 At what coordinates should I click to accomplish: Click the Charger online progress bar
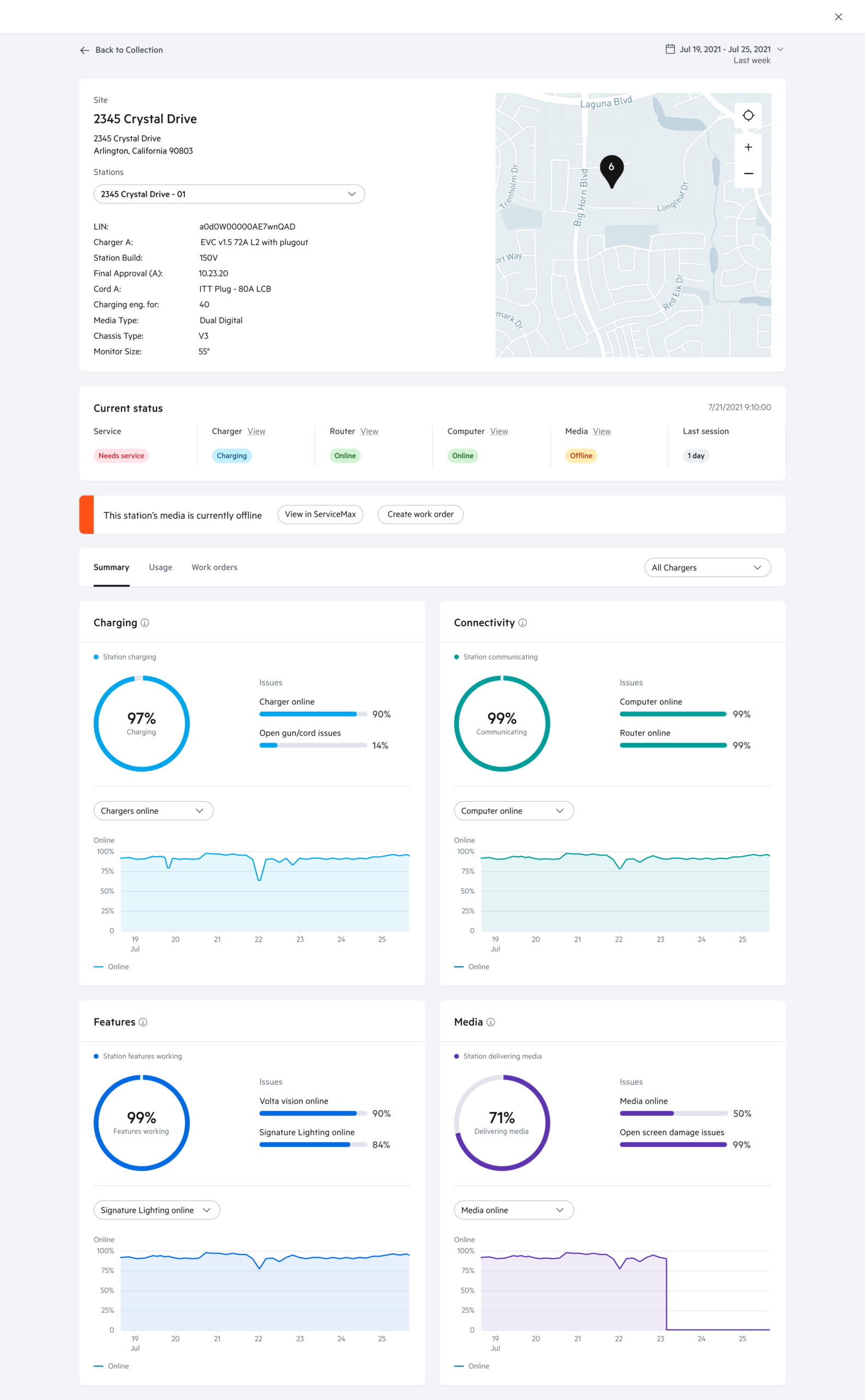(x=314, y=714)
